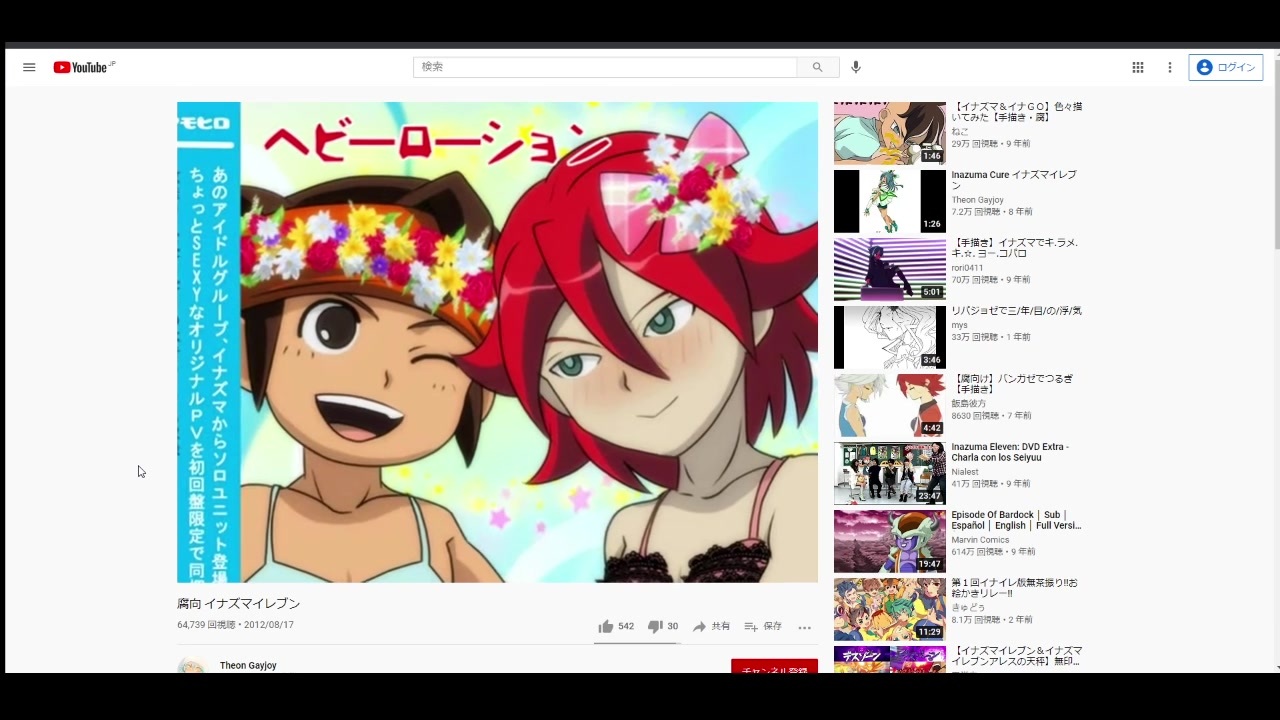Click channel name 'mys'

point(959,325)
